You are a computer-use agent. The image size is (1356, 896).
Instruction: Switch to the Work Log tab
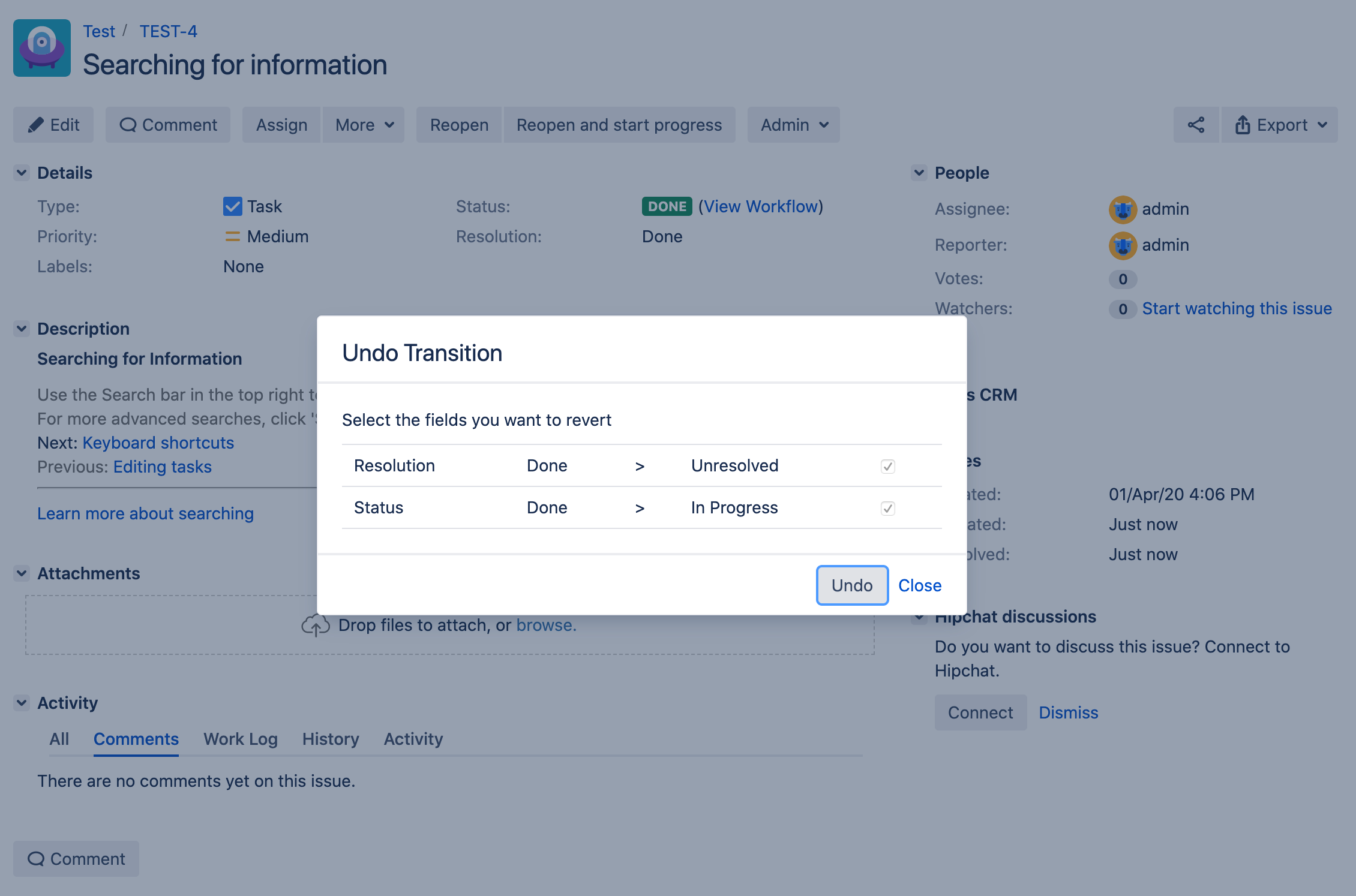241,739
